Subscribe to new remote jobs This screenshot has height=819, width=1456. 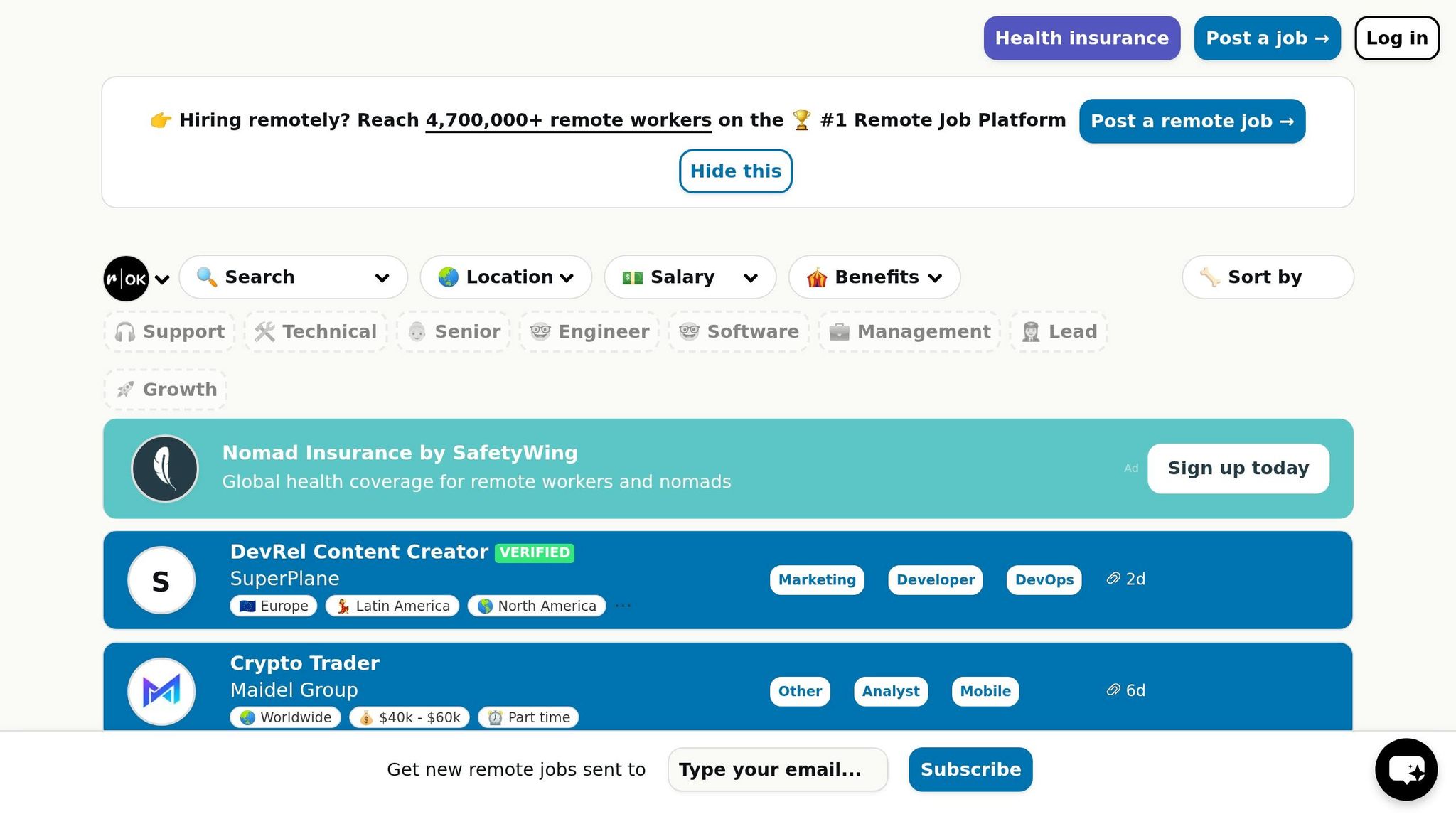tap(970, 769)
